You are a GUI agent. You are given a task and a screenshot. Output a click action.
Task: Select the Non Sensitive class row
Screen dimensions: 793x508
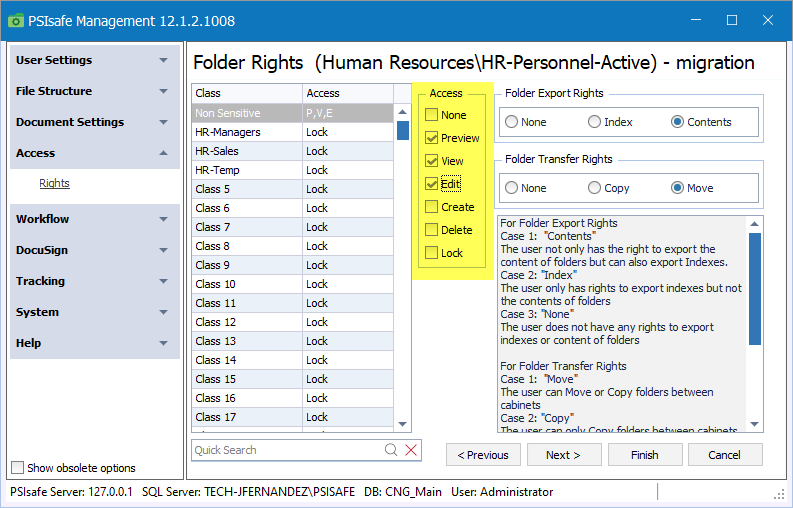(x=292, y=113)
